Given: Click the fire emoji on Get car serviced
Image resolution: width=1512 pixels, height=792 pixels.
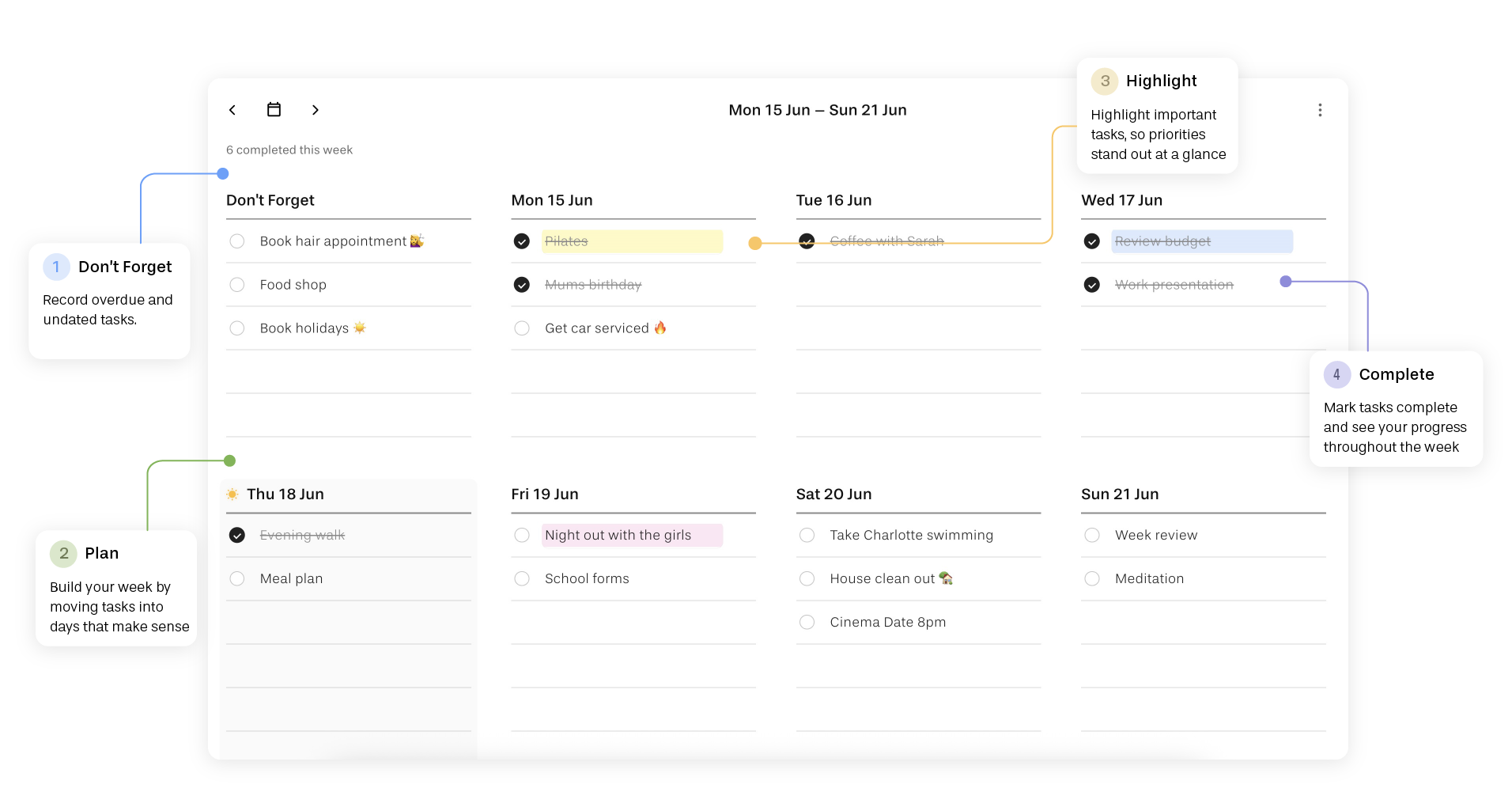Looking at the screenshot, I should tap(660, 328).
